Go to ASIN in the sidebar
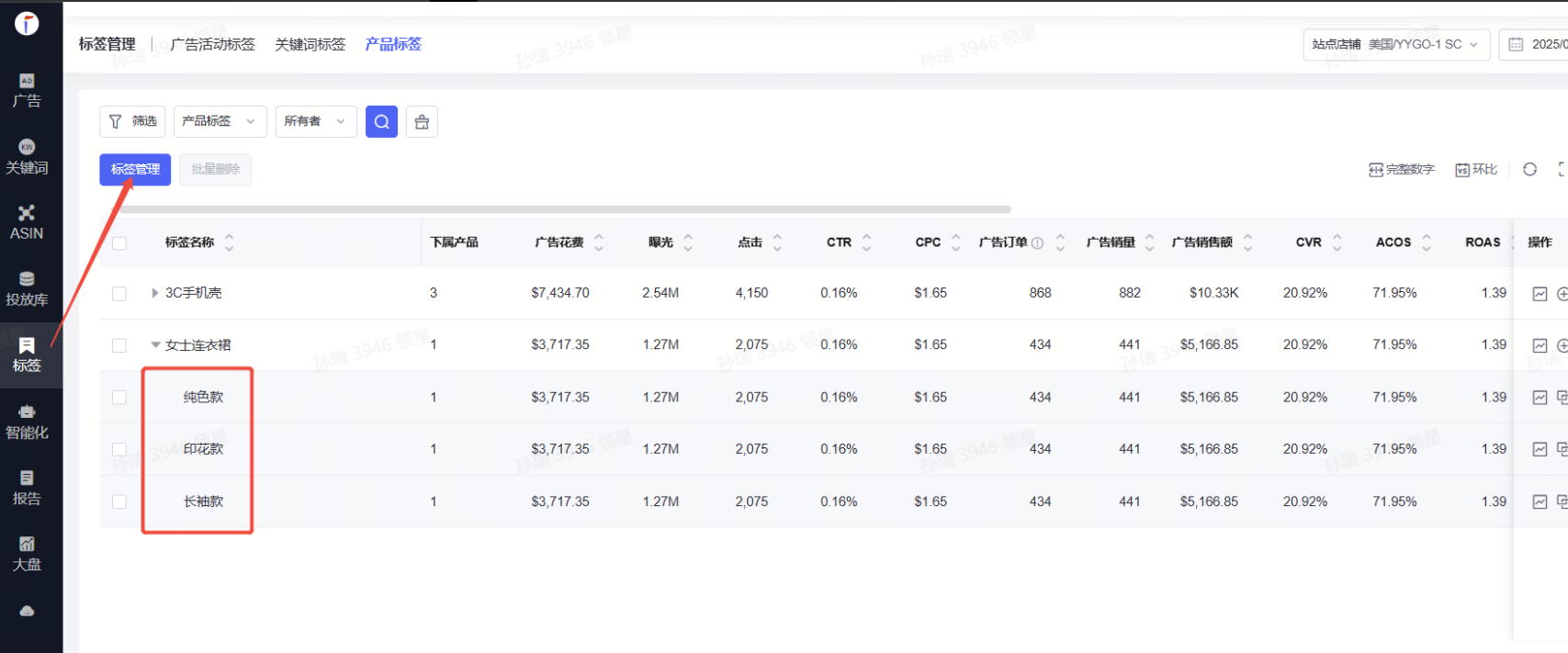Viewport: 1568px width, 653px height. [27, 222]
